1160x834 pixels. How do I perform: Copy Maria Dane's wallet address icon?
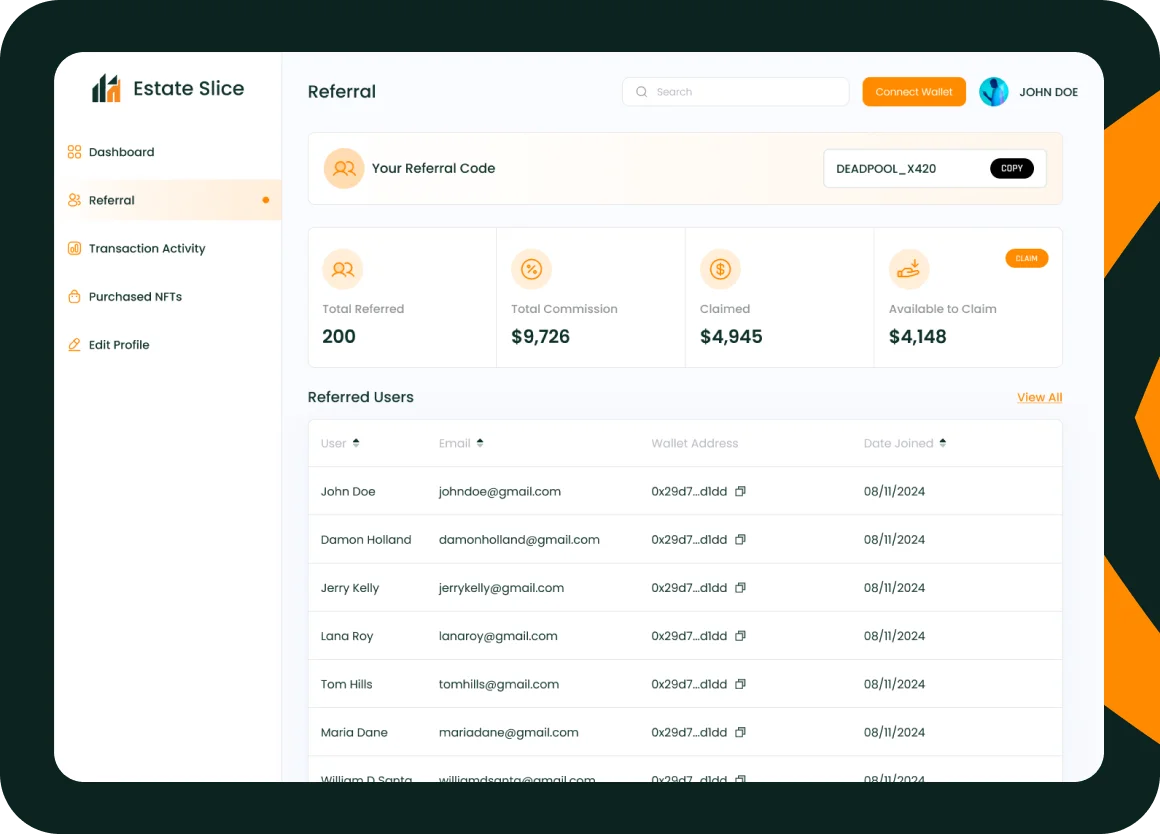coord(740,732)
